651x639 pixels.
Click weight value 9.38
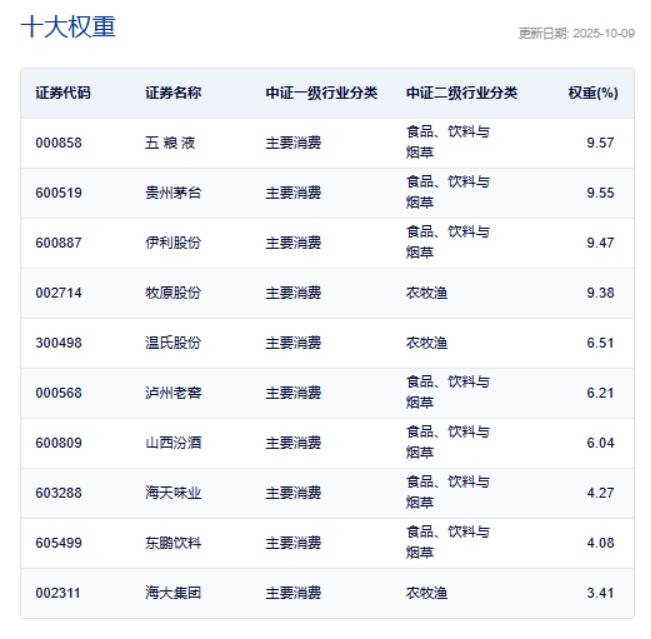tap(600, 293)
